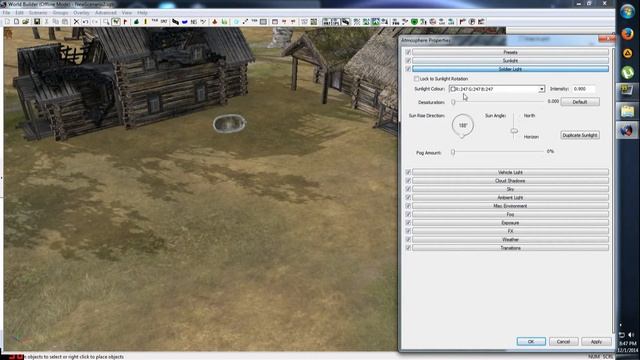Screen dimensions: 640x360
Task: Click the brown splat toolbar icon
Action: 214,22
